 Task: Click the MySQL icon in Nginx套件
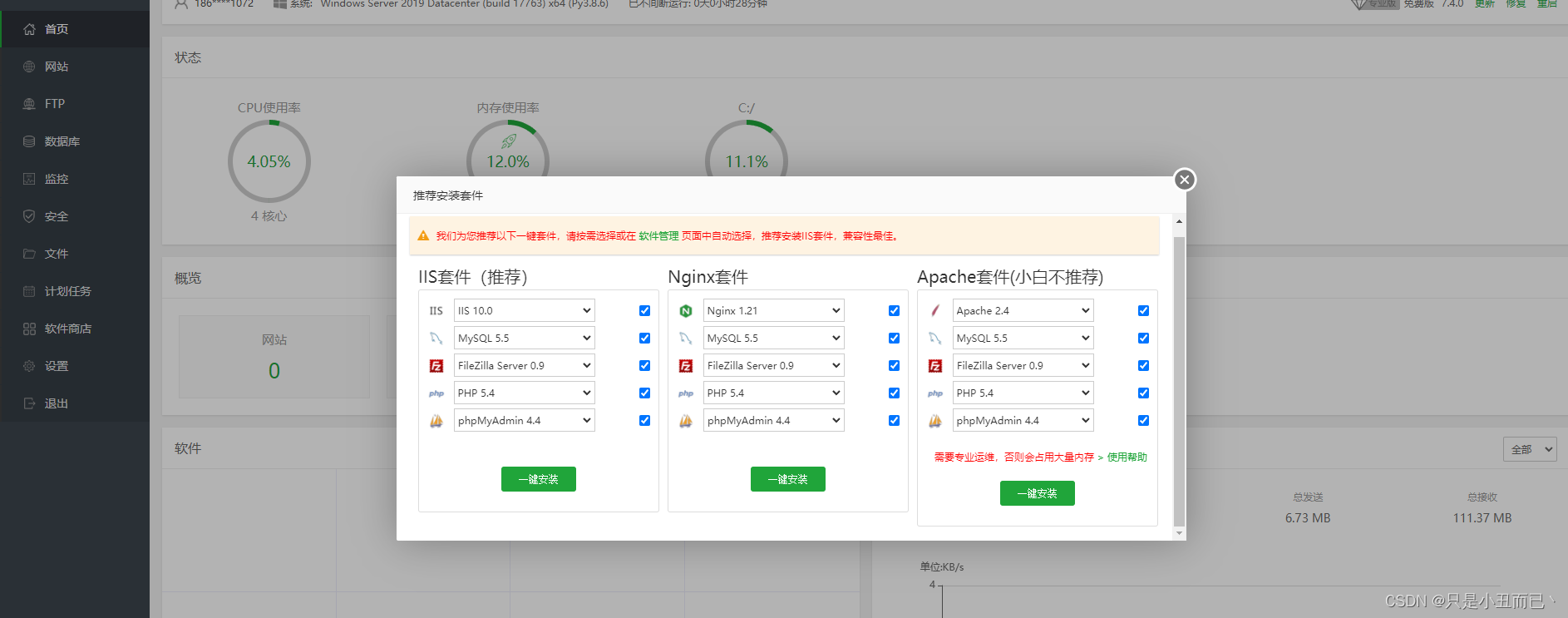click(x=686, y=339)
